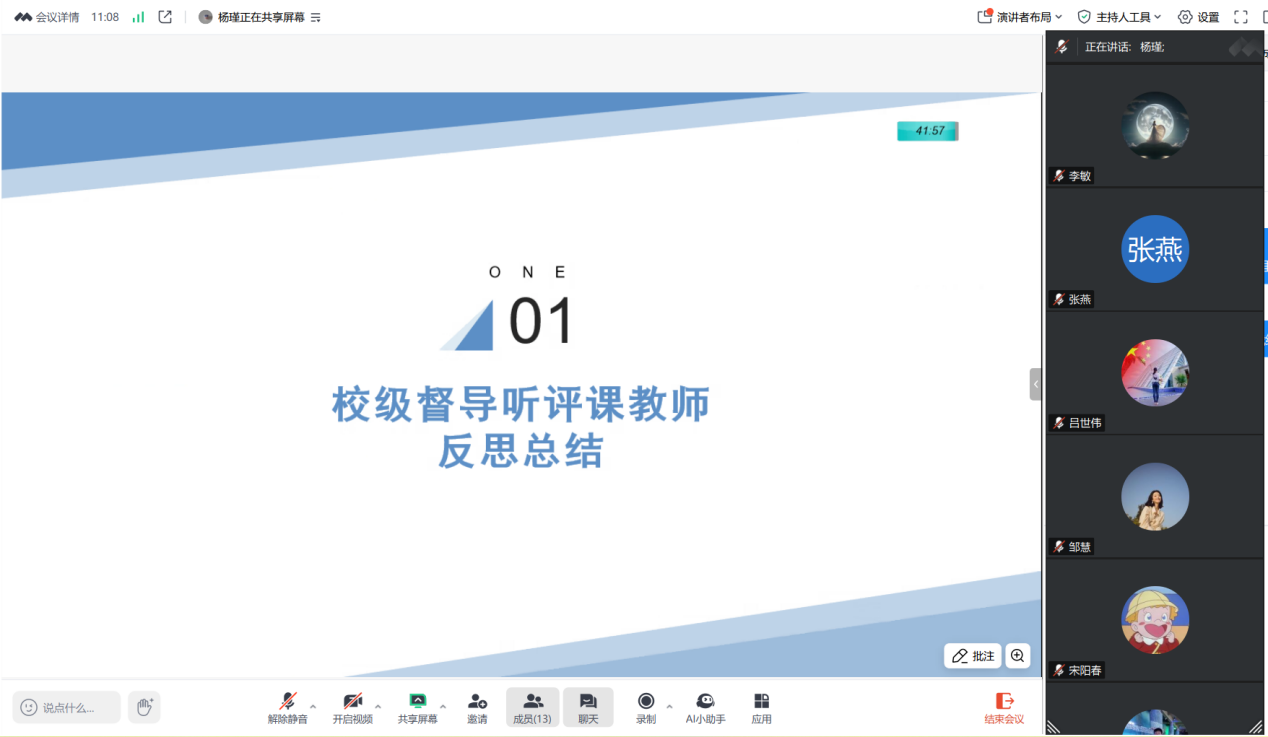
Task: Click the 正在讲话: 杨瑾 speaker label
Action: (x=1124, y=47)
